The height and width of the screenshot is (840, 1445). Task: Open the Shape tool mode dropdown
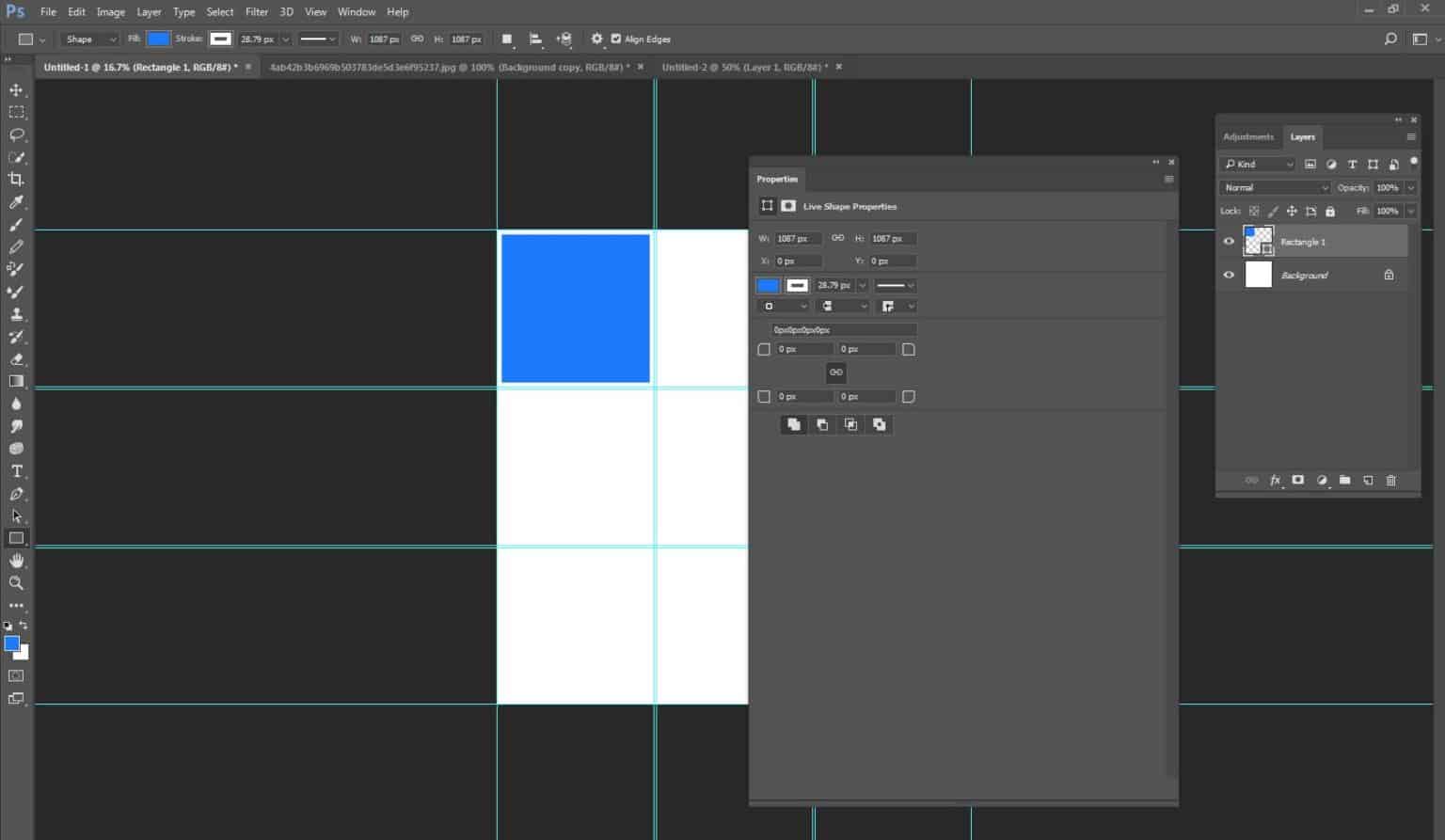[x=89, y=39]
